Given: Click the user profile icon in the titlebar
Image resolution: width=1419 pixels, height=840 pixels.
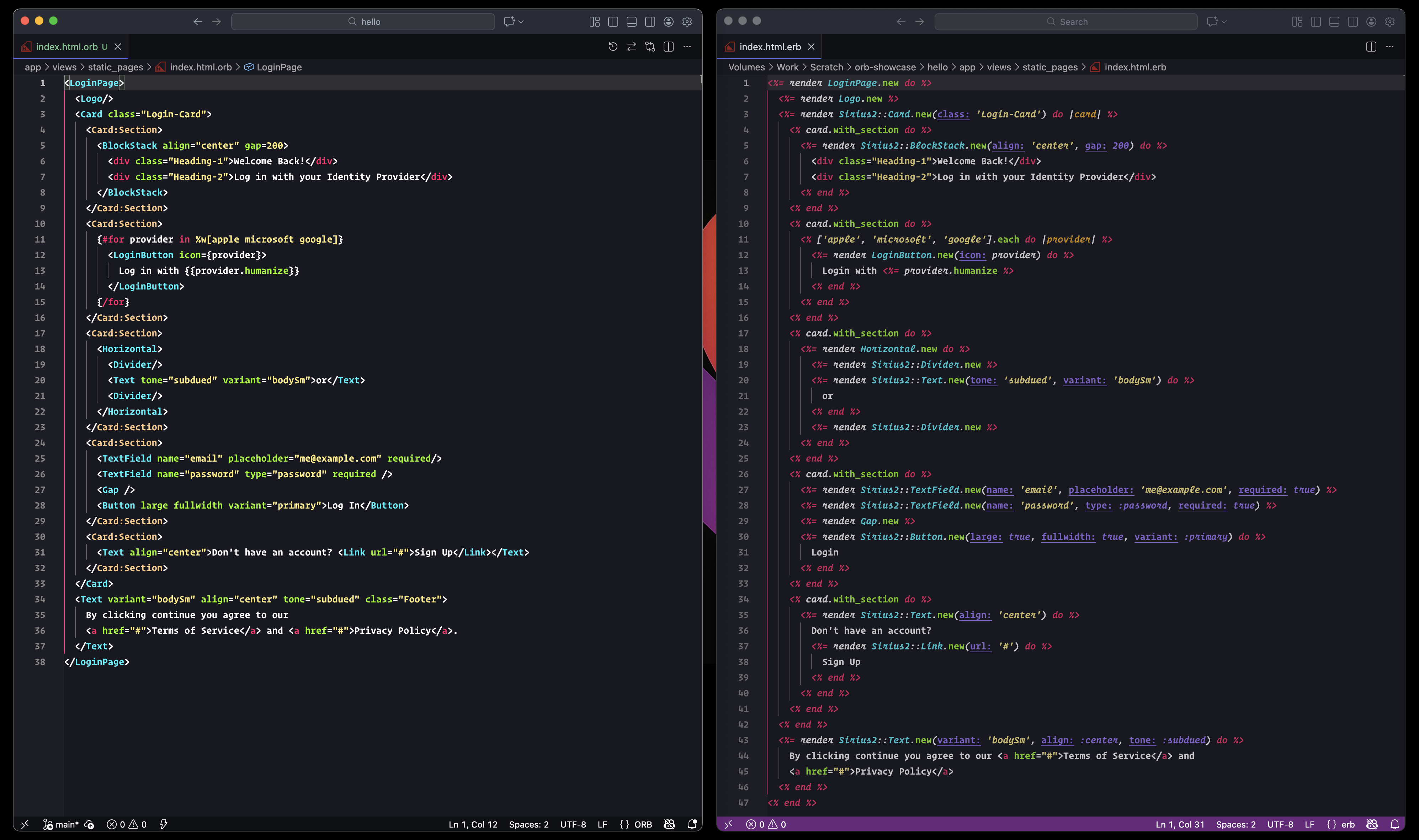Looking at the screenshot, I should coord(669,21).
